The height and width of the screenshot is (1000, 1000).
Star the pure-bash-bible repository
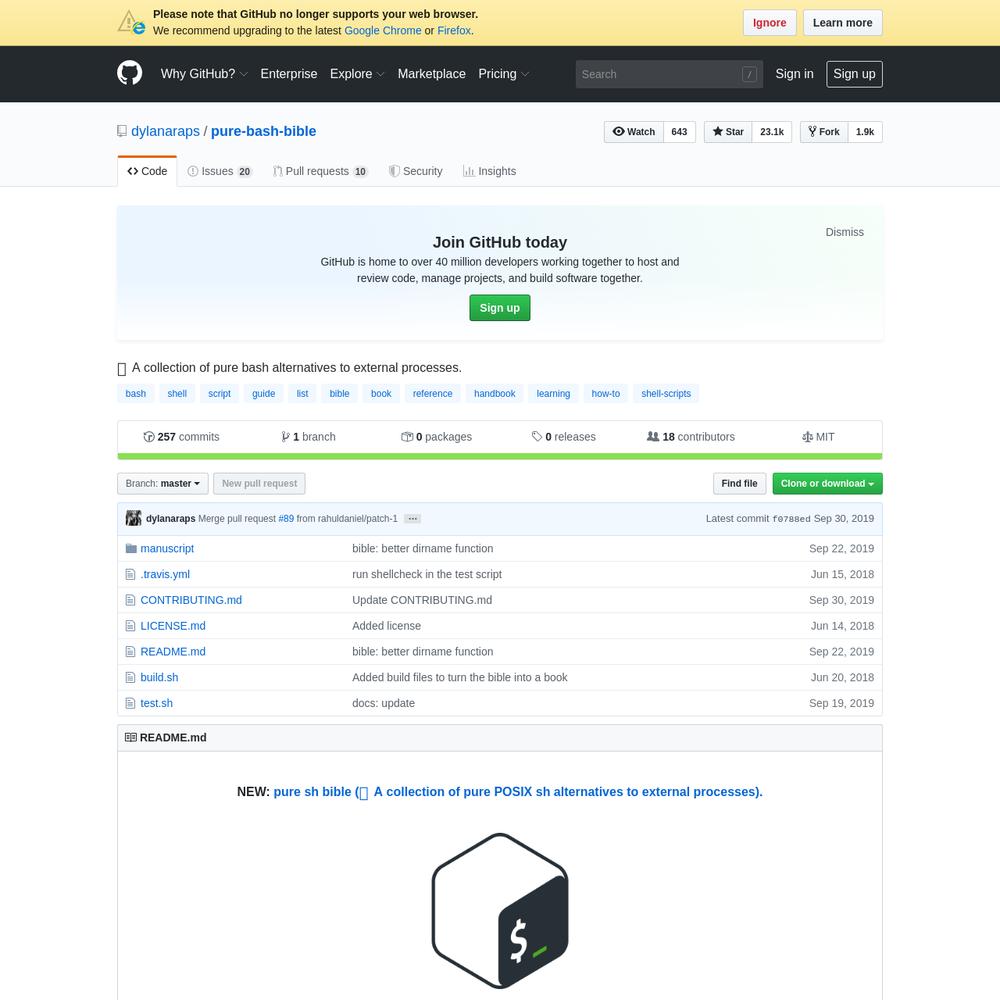728,132
